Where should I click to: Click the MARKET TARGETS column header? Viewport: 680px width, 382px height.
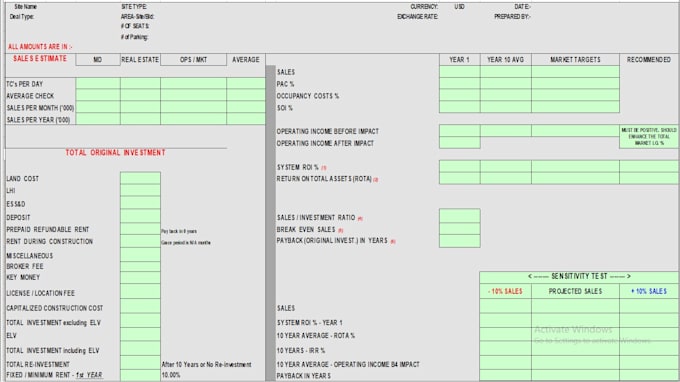coord(575,60)
